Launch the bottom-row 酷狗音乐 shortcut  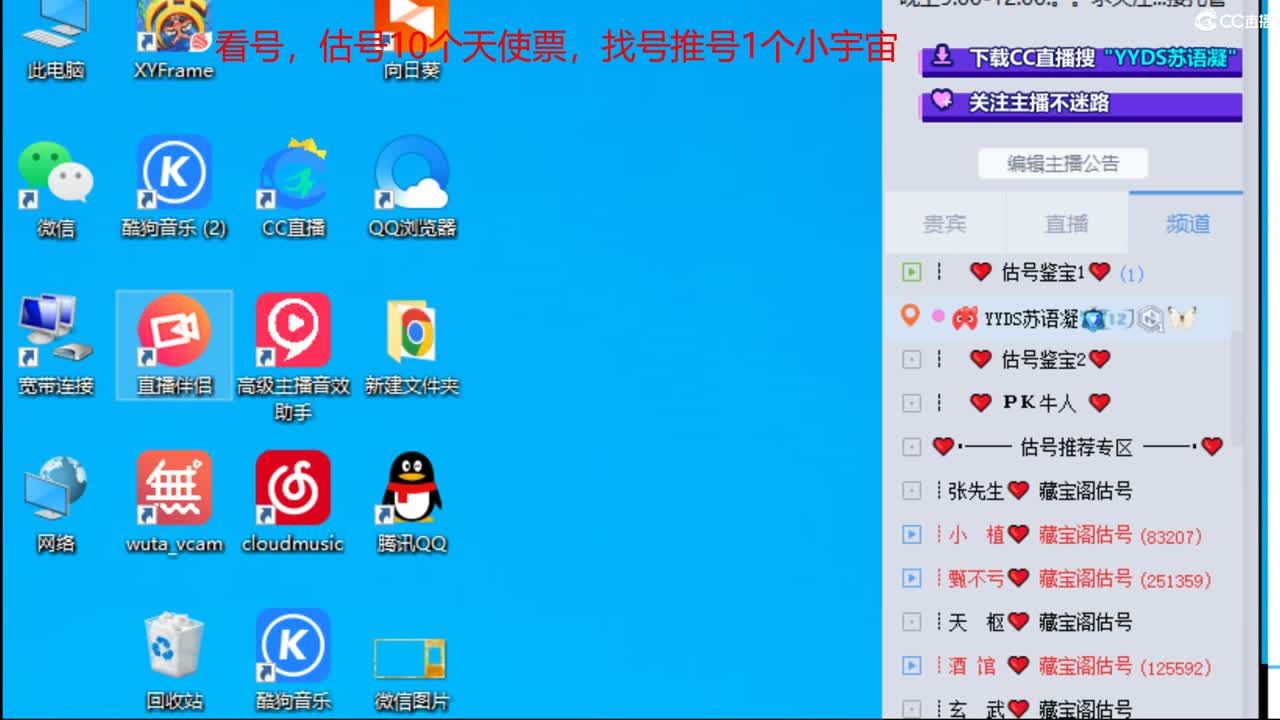[x=293, y=660]
